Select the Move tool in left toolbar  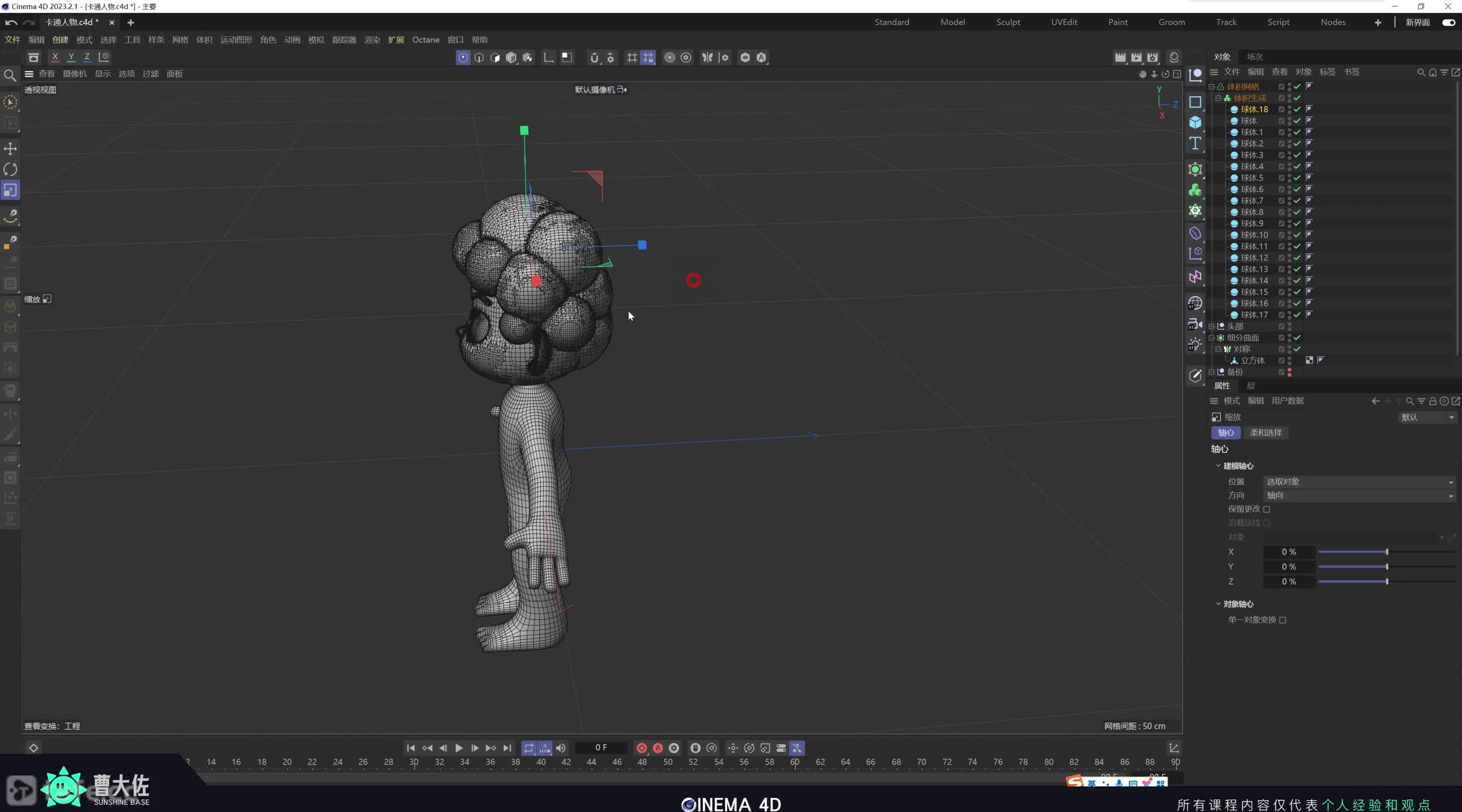click(x=10, y=148)
